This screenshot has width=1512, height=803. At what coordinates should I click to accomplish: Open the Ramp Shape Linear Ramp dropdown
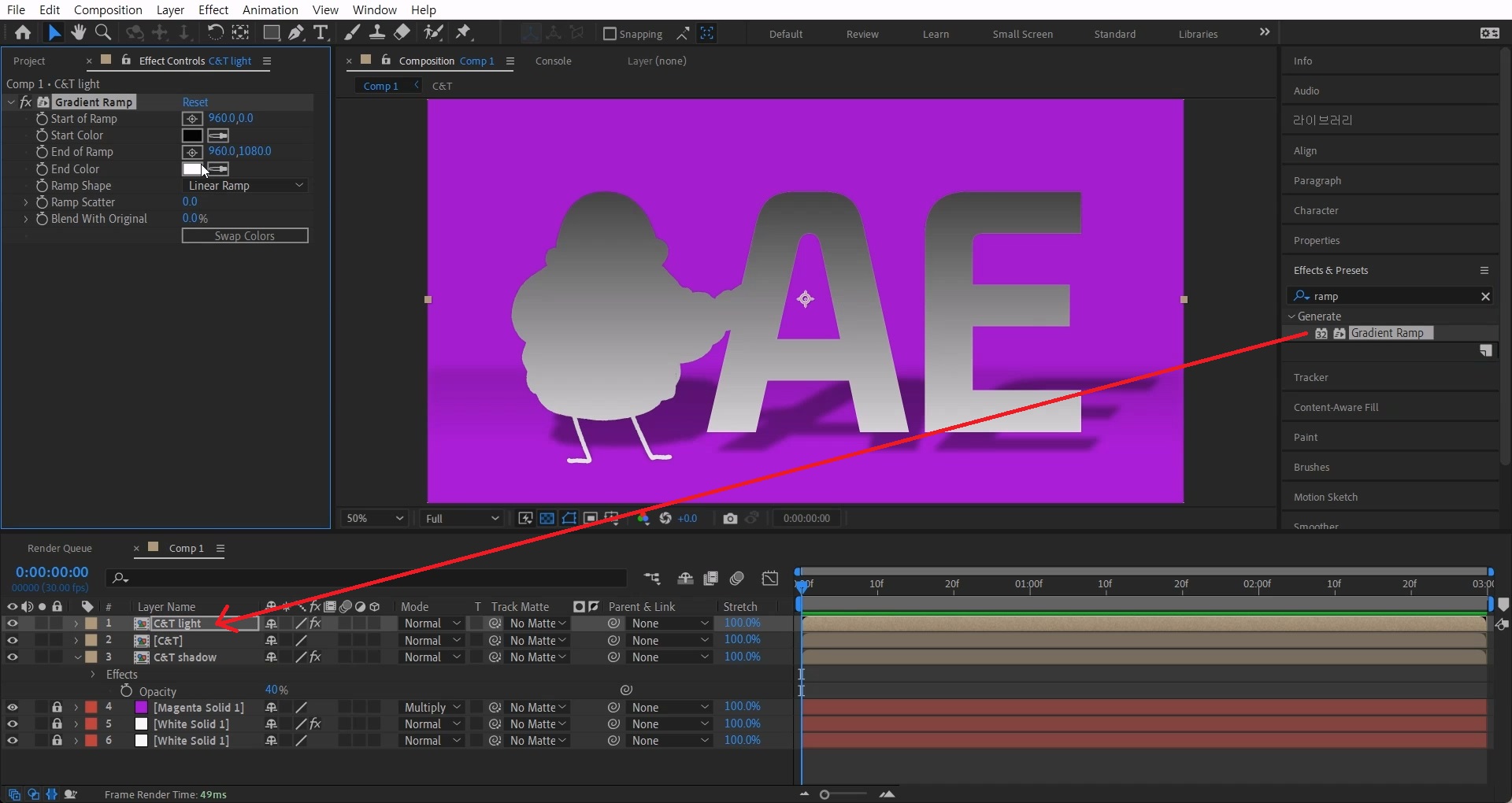coord(245,186)
